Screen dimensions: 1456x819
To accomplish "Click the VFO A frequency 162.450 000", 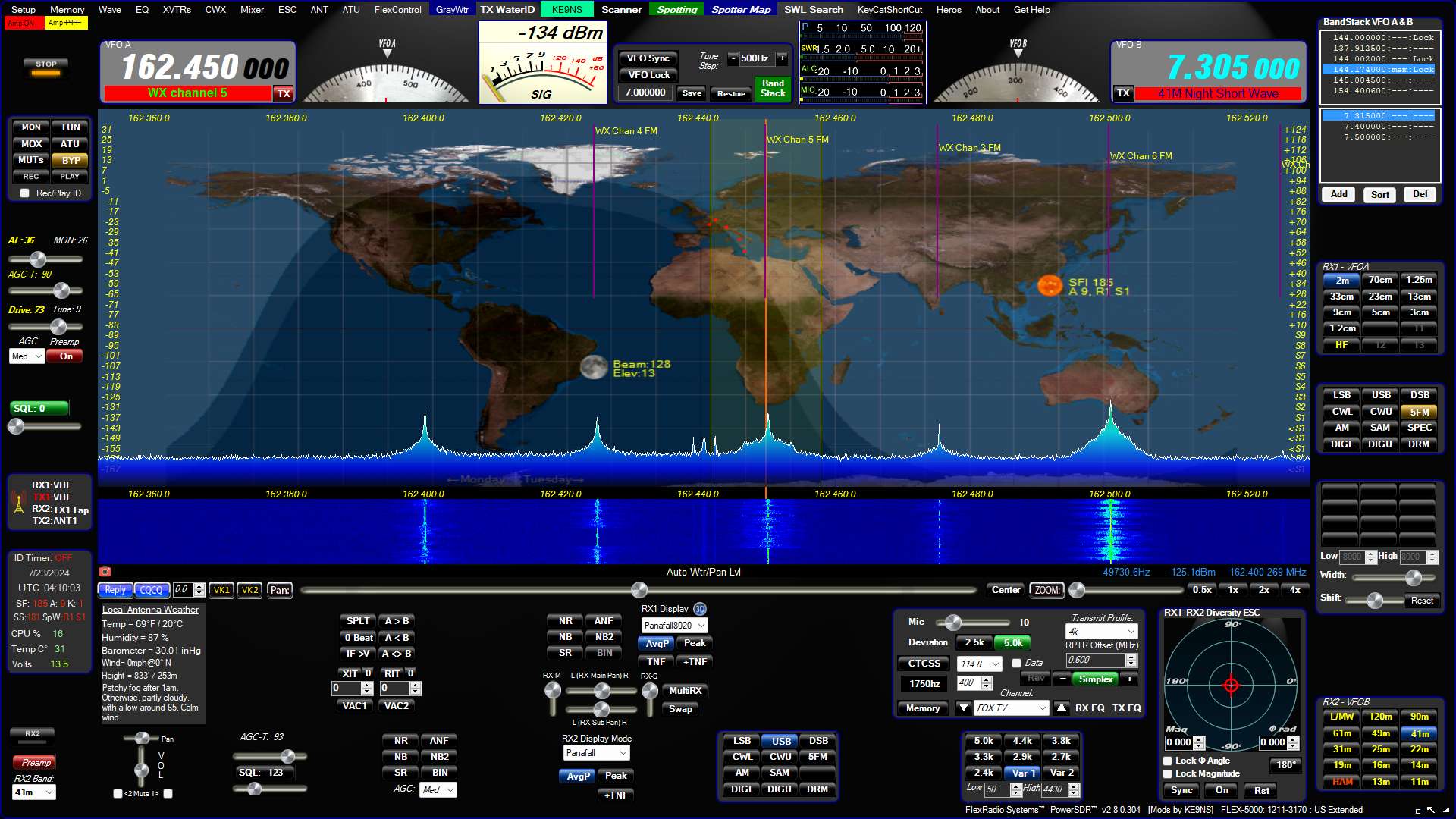I will (205, 67).
